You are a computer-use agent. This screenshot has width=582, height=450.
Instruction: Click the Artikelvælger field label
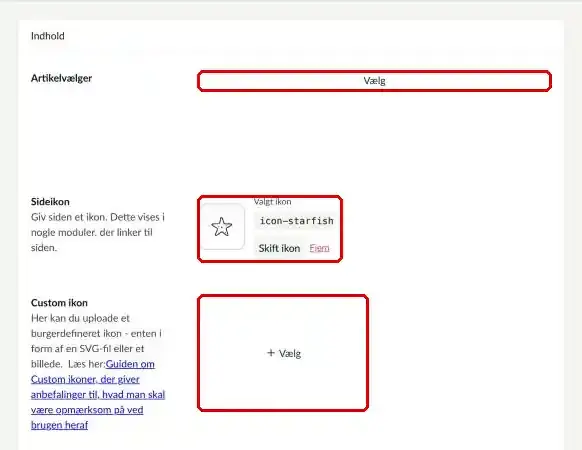coord(61,78)
